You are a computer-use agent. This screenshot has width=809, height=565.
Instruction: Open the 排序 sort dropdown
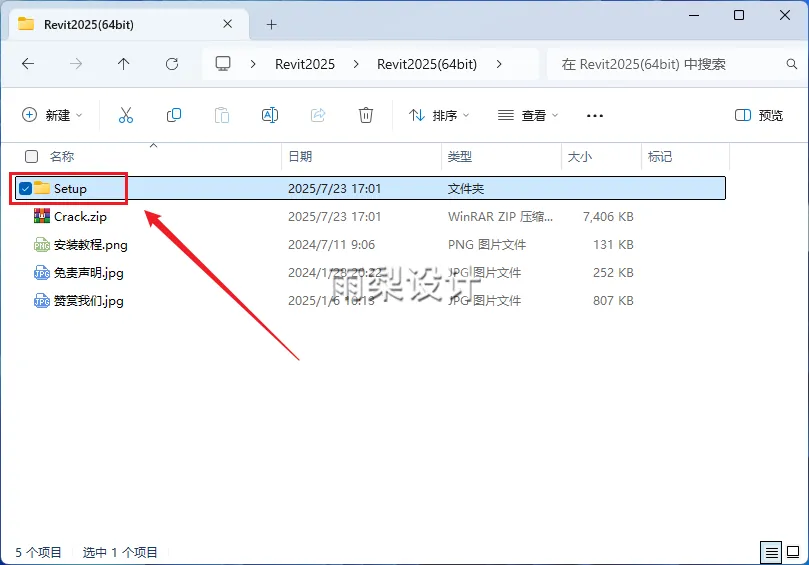[439, 115]
